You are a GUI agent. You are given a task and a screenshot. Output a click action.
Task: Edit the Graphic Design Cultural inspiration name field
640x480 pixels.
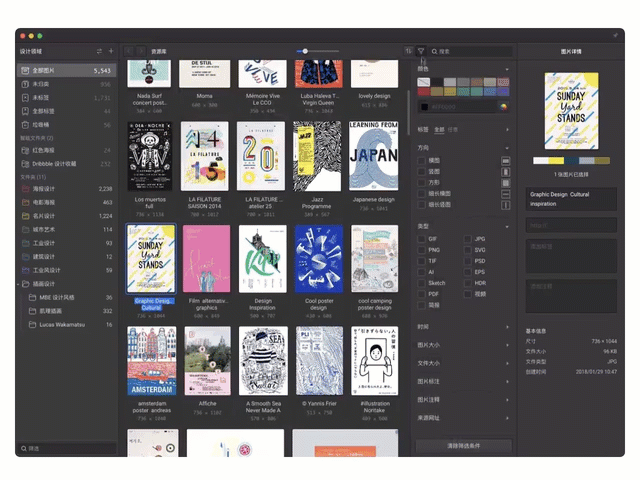(x=571, y=199)
